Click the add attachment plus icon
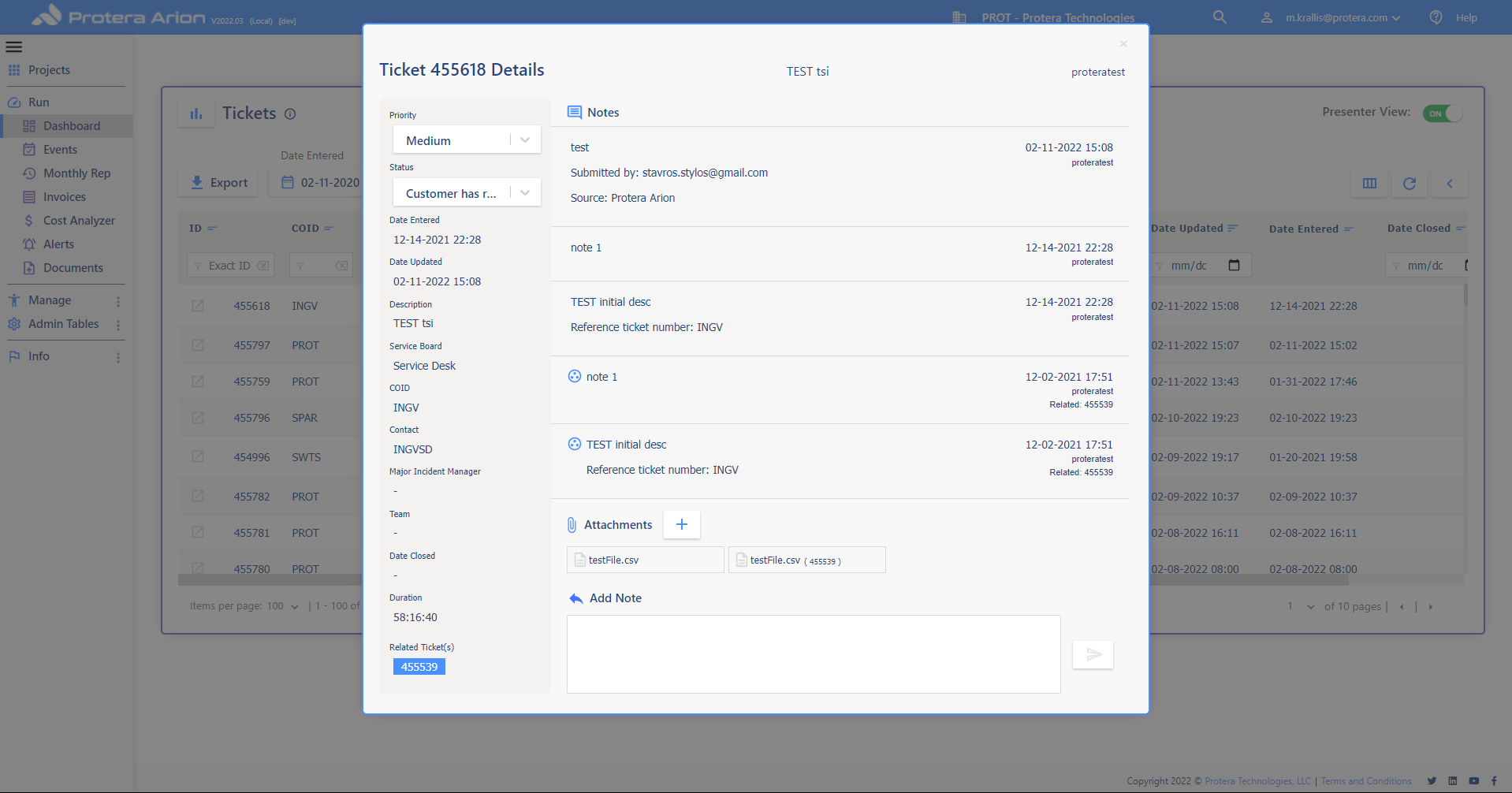The width and height of the screenshot is (1512, 793). [682, 525]
